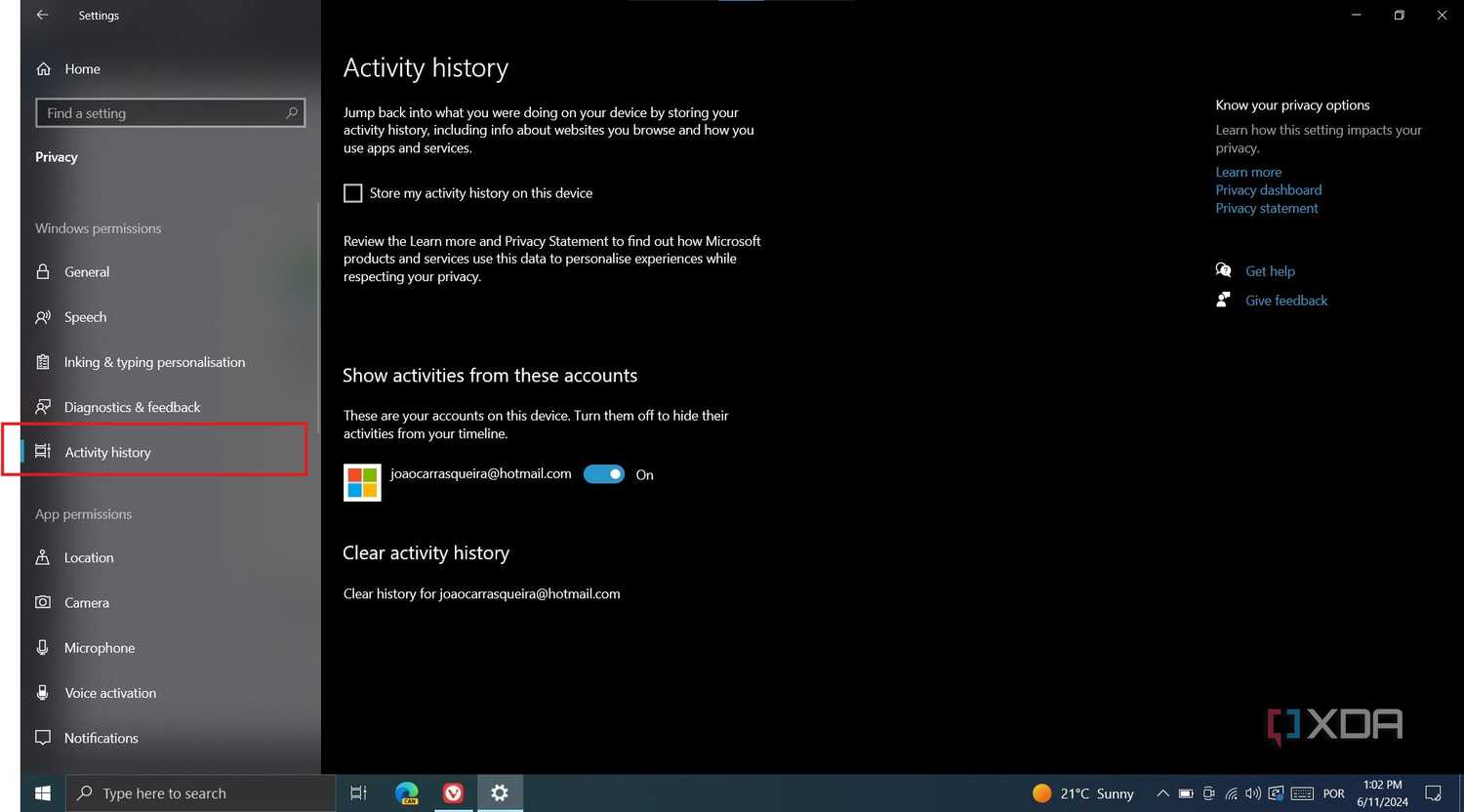
Task: Open the clock and calendar flyout
Action: tap(1382, 793)
